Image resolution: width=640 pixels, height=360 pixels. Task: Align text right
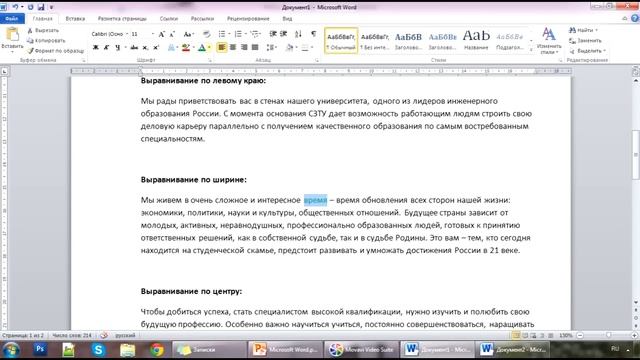pyautogui.click(x=244, y=48)
